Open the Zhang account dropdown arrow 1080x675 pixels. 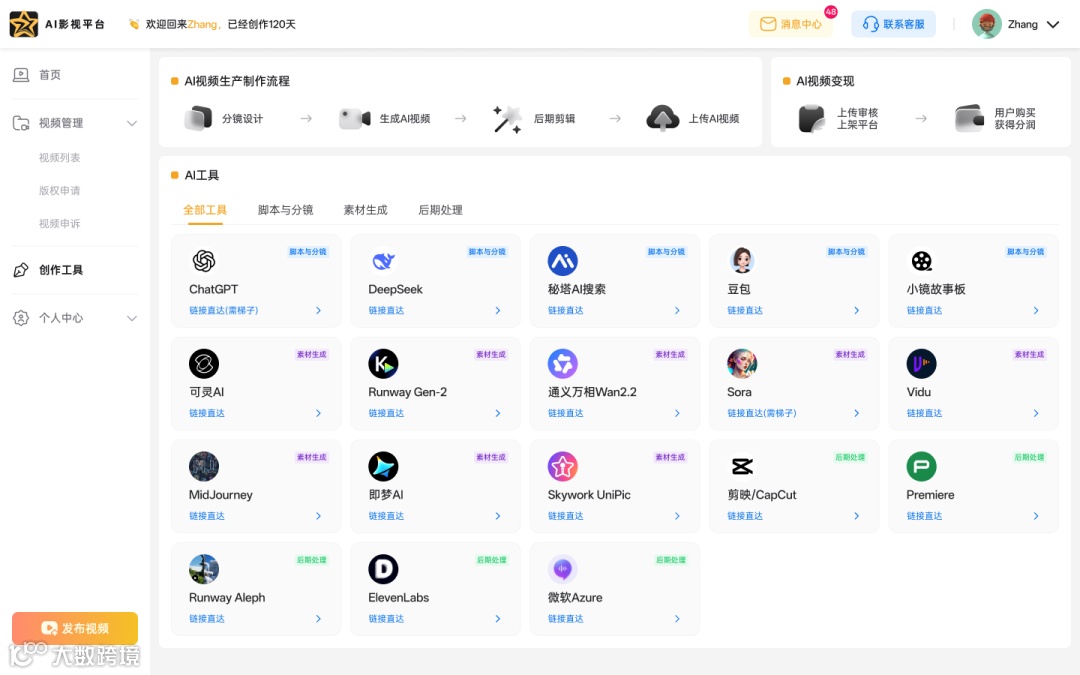1053,25
